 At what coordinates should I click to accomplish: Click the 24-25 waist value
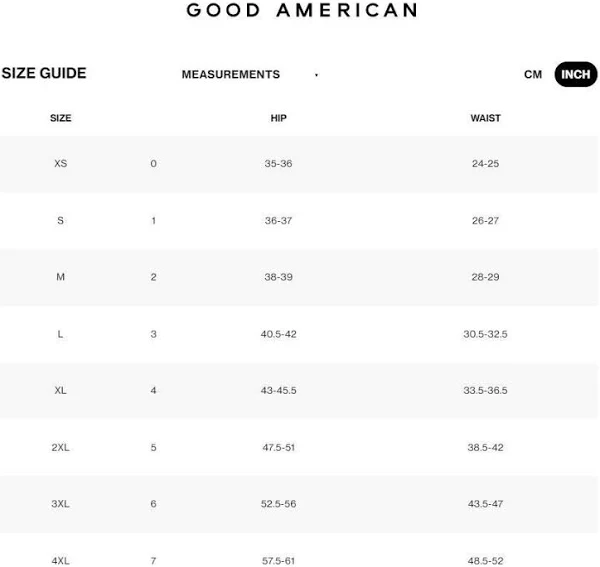pos(485,163)
